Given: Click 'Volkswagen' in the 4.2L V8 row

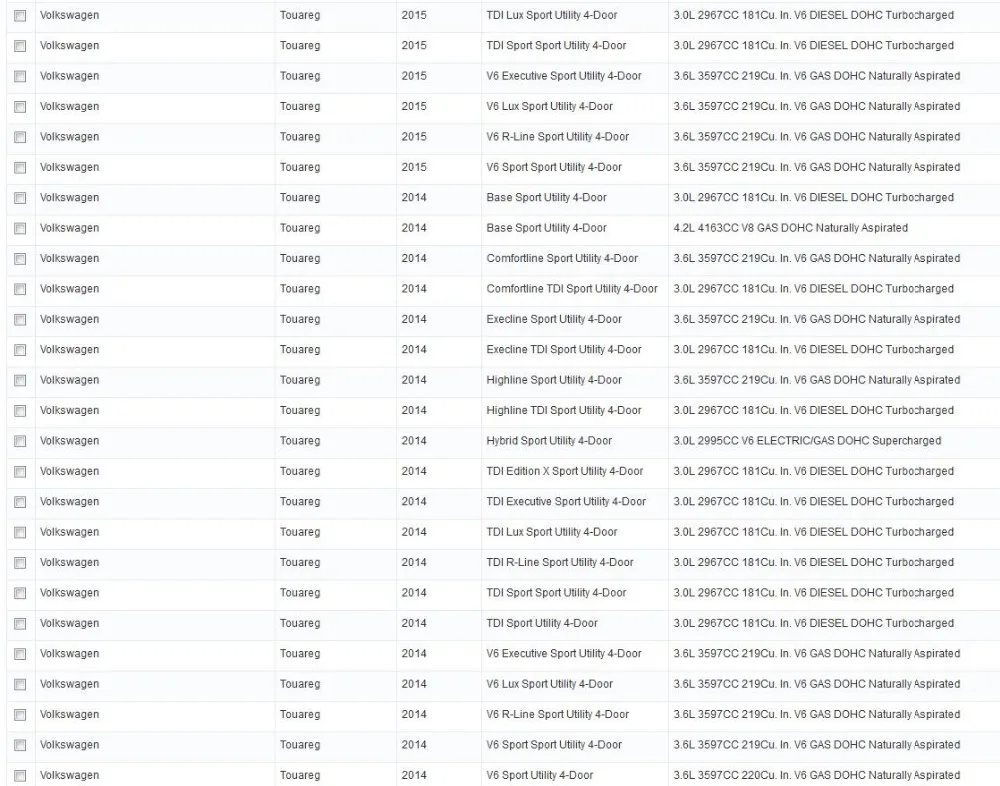Looking at the screenshot, I should (70, 228).
